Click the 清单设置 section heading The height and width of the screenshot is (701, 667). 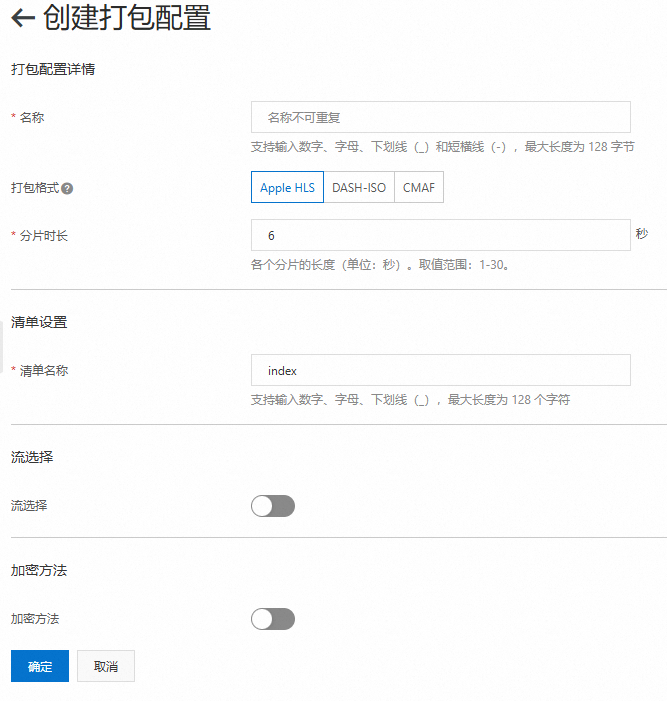[39, 322]
